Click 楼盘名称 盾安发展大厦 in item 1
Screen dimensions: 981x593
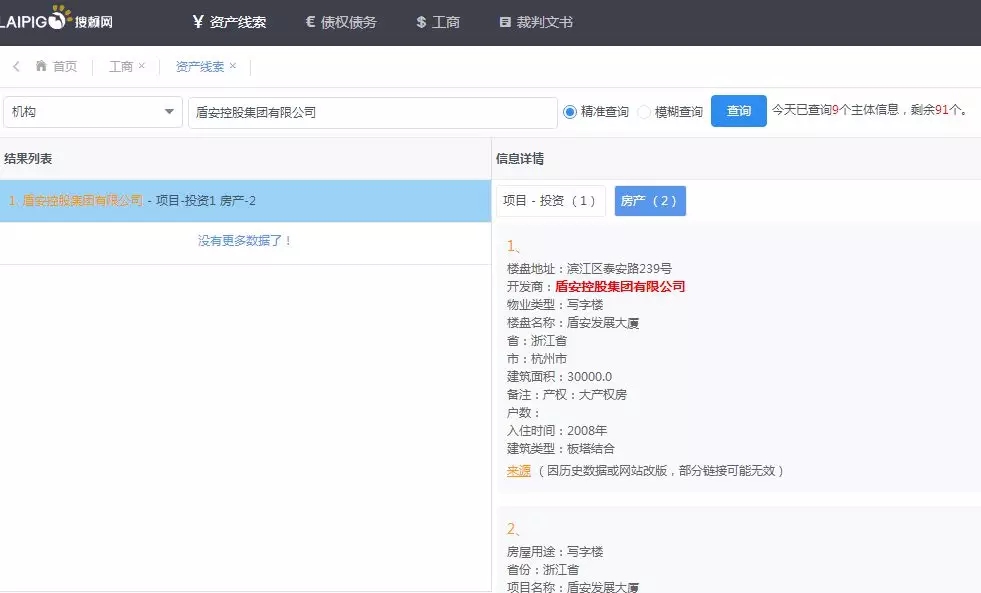[x=573, y=323]
